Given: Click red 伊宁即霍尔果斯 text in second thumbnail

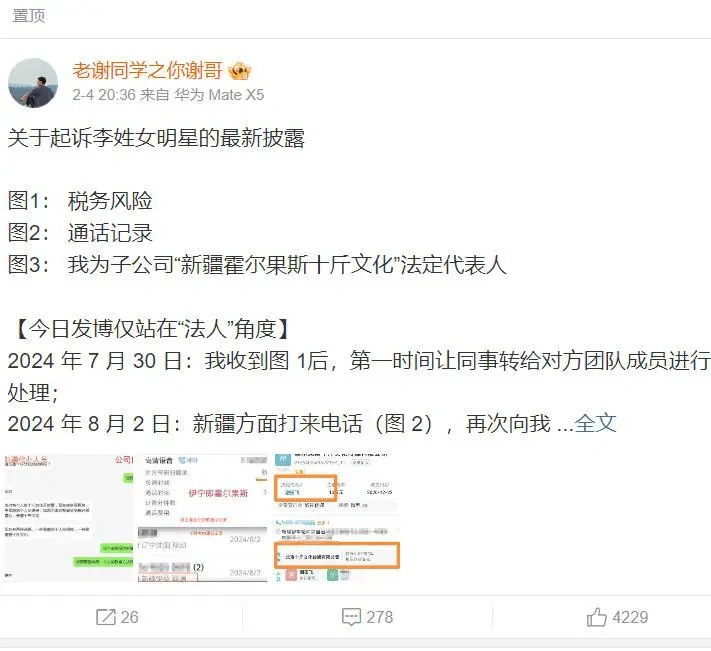Looking at the screenshot, I should coord(218,493).
